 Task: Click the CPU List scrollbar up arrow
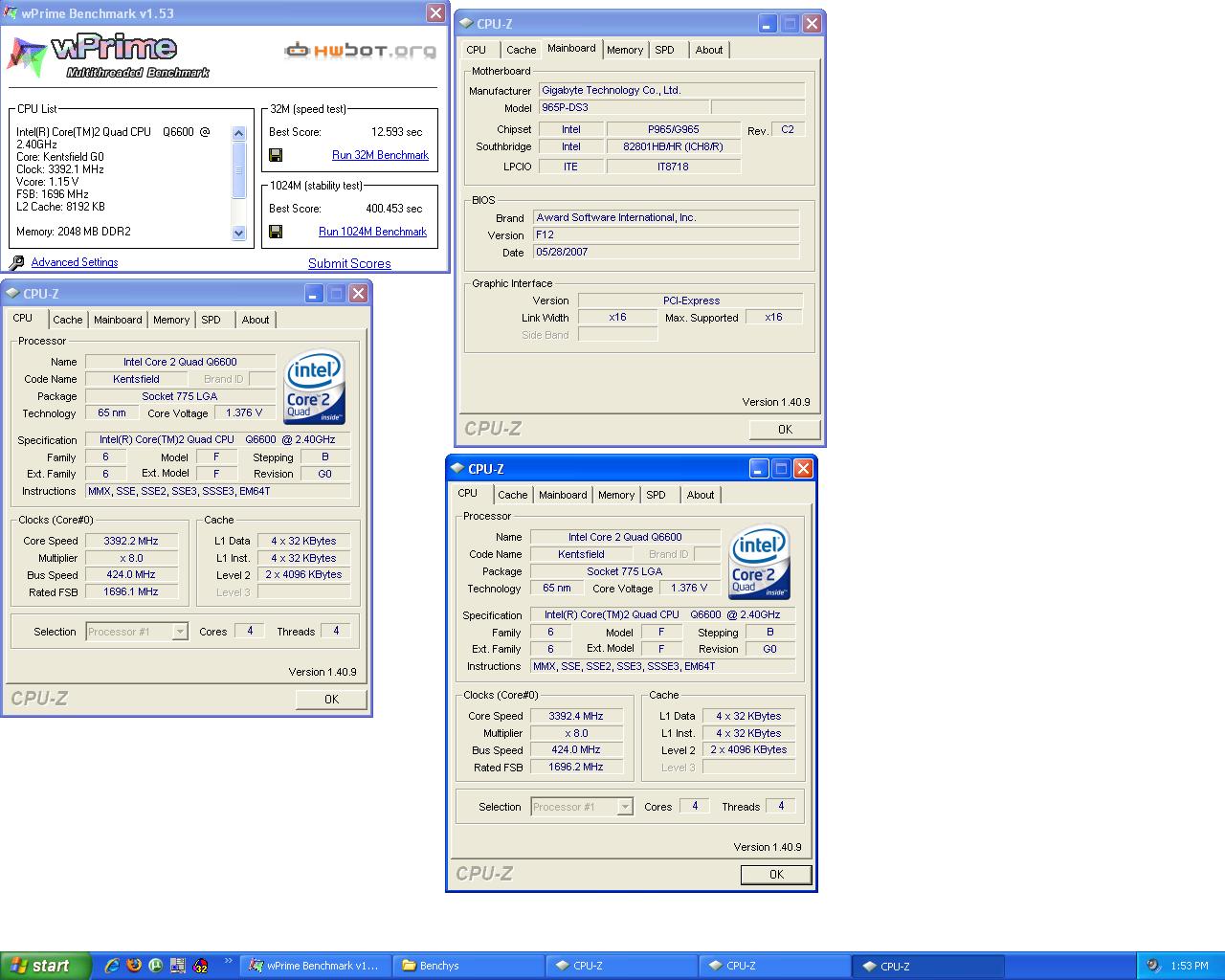239,133
